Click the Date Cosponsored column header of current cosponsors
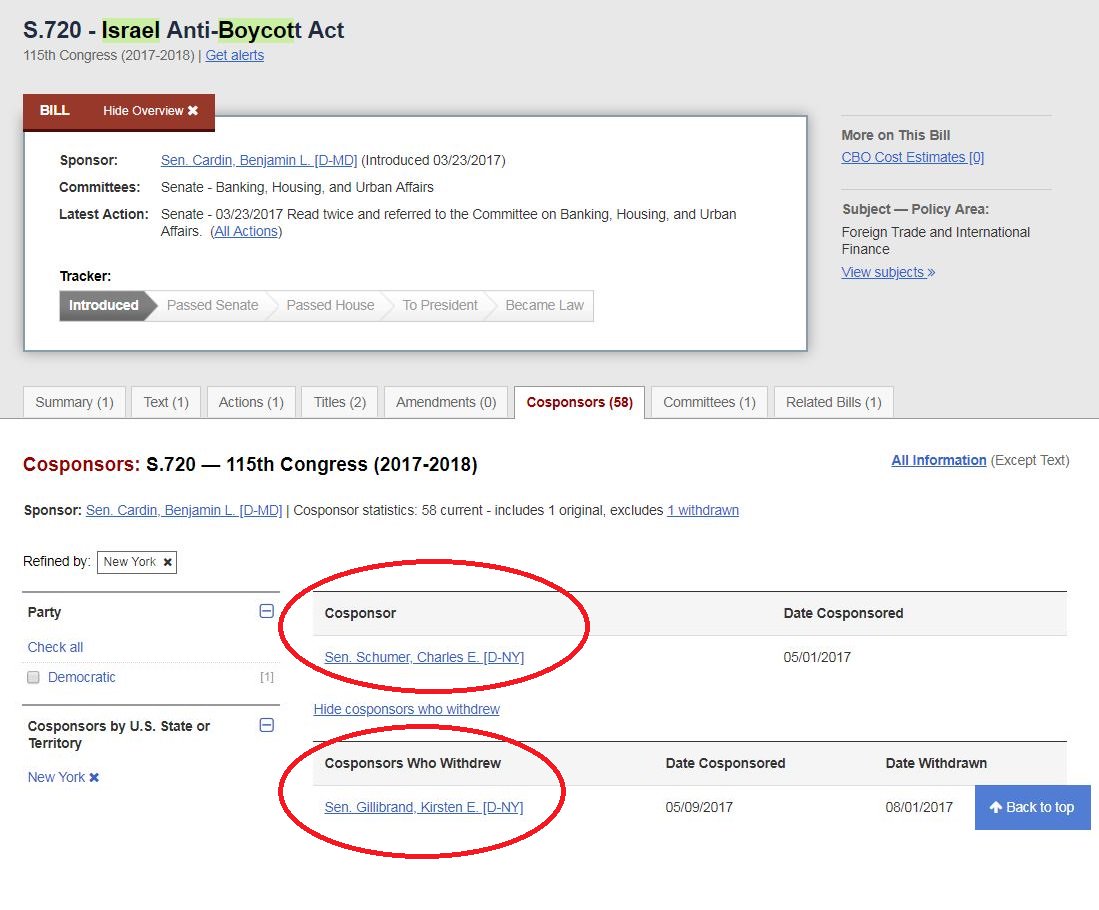This screenshot has height=910, width=1099. click(843, 613)
